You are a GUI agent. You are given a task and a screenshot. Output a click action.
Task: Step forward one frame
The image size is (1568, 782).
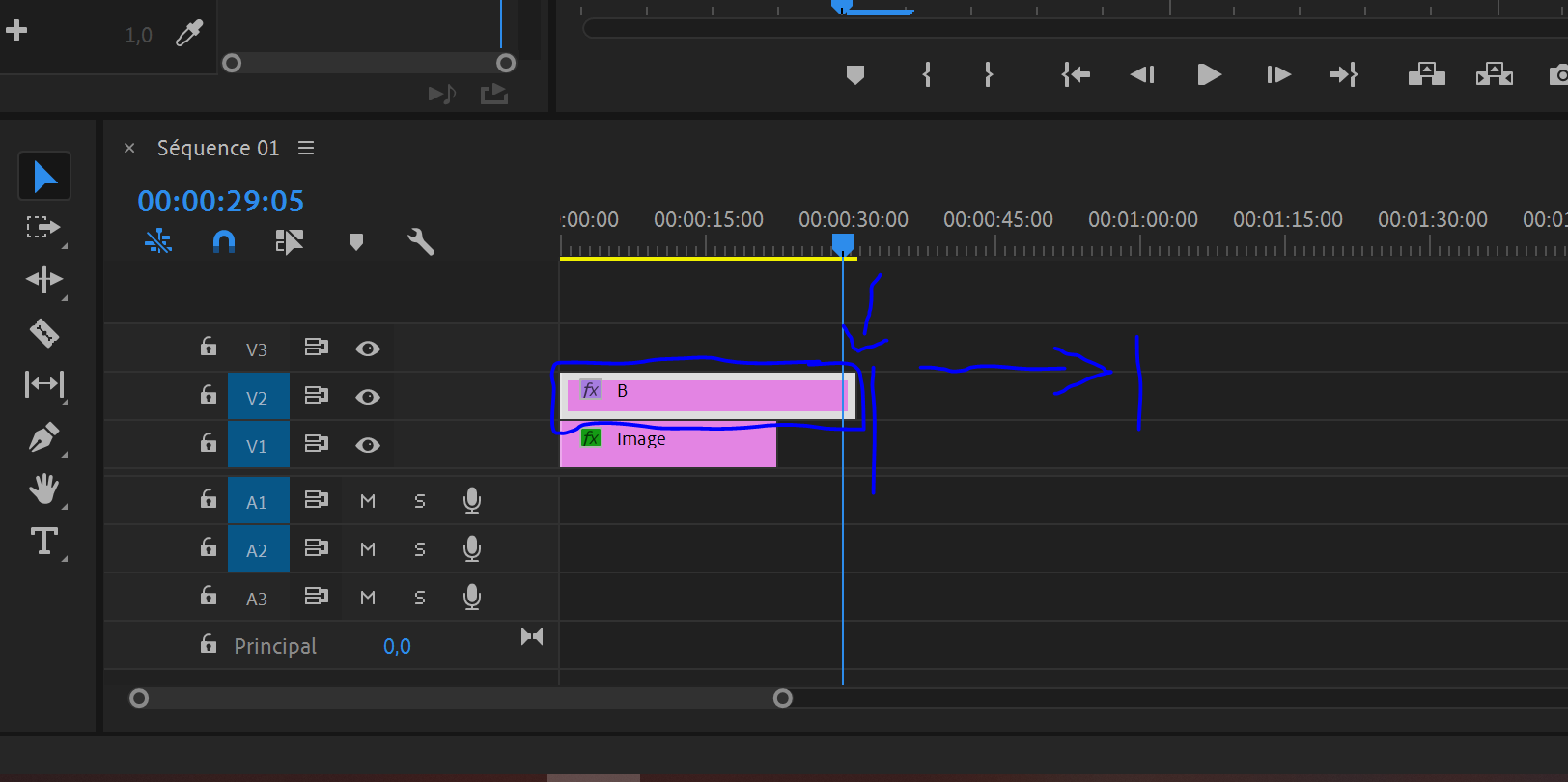pyautogui.click(x=1278, y=74)
